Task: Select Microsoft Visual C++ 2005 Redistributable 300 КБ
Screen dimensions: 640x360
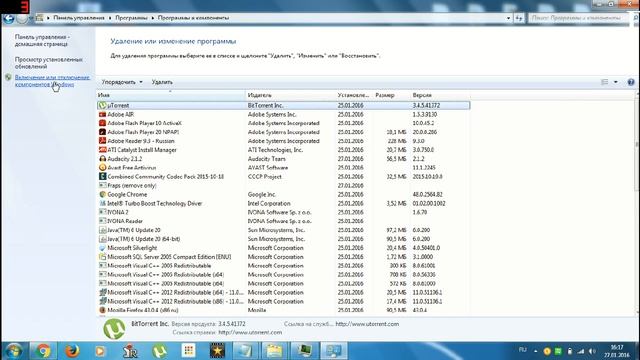Action: click(x=283, y=266)
